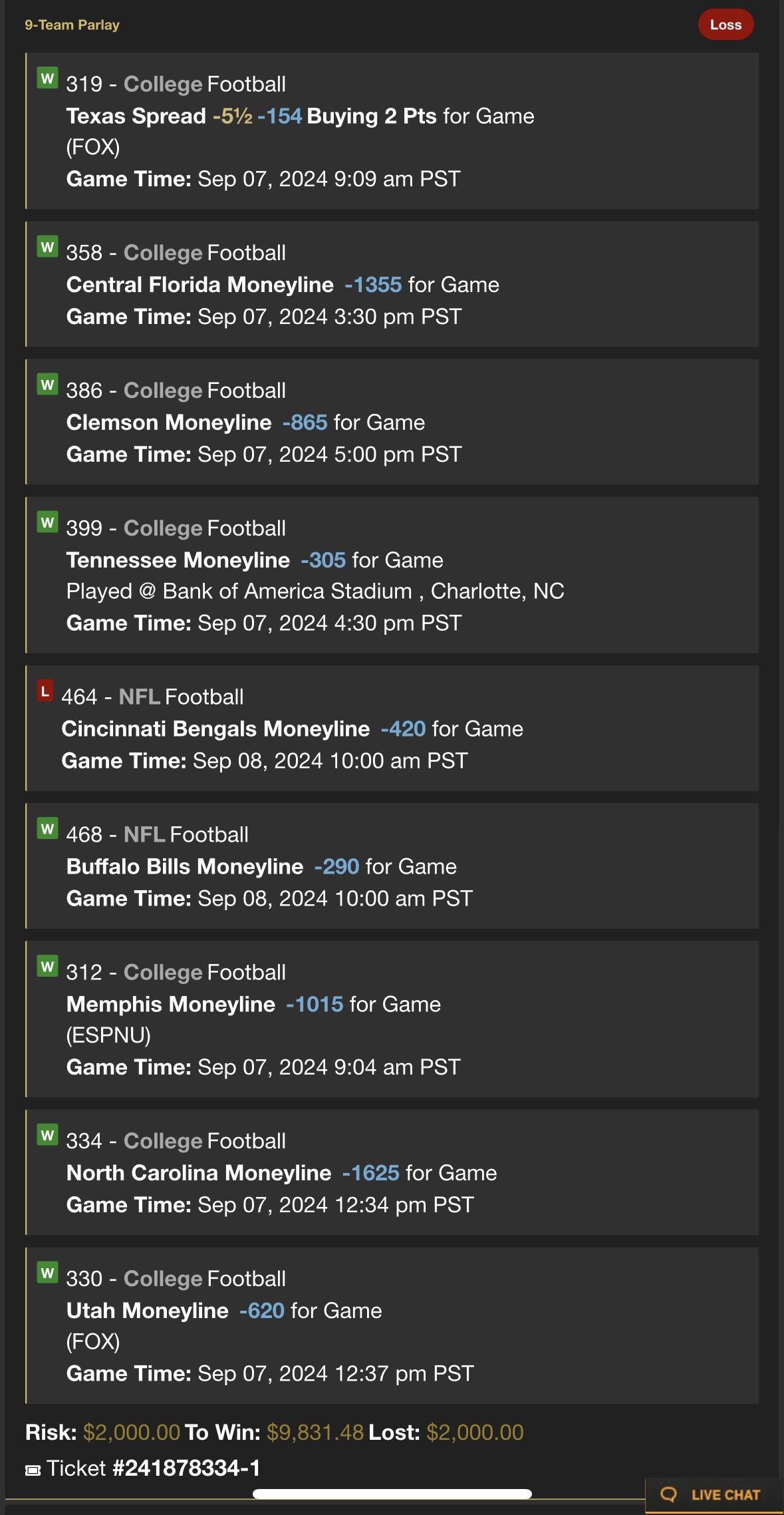
Task: Click the red Loss status badge
Action: [725, 25]
